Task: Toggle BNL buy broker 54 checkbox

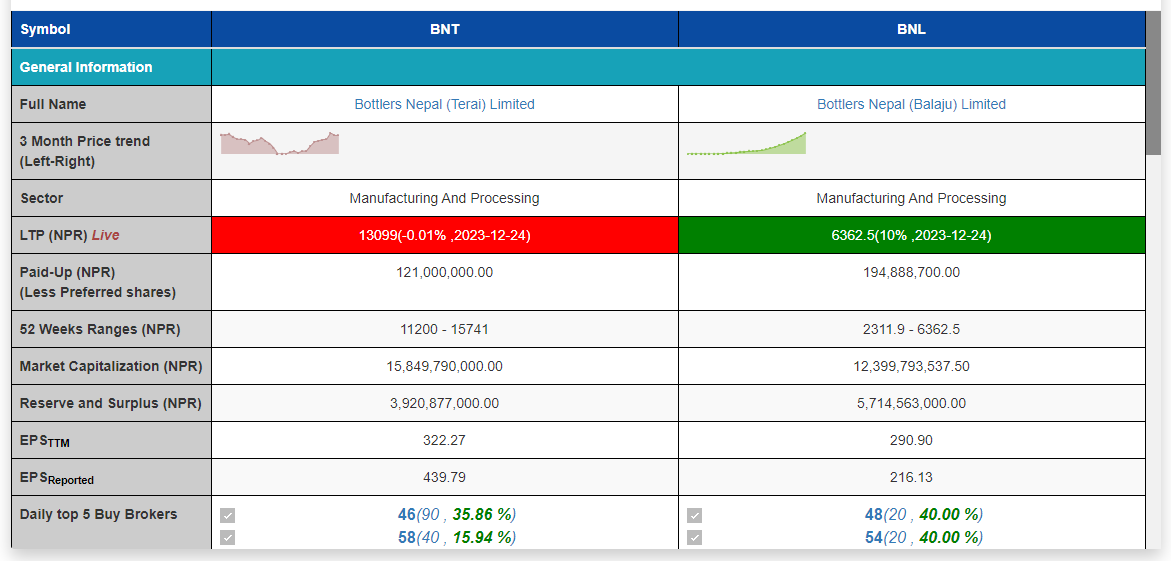Action: tap(695, 538)
